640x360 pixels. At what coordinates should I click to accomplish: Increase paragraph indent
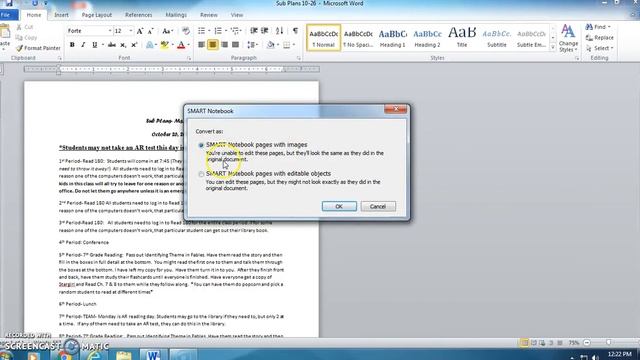click(x=264, y=31)
